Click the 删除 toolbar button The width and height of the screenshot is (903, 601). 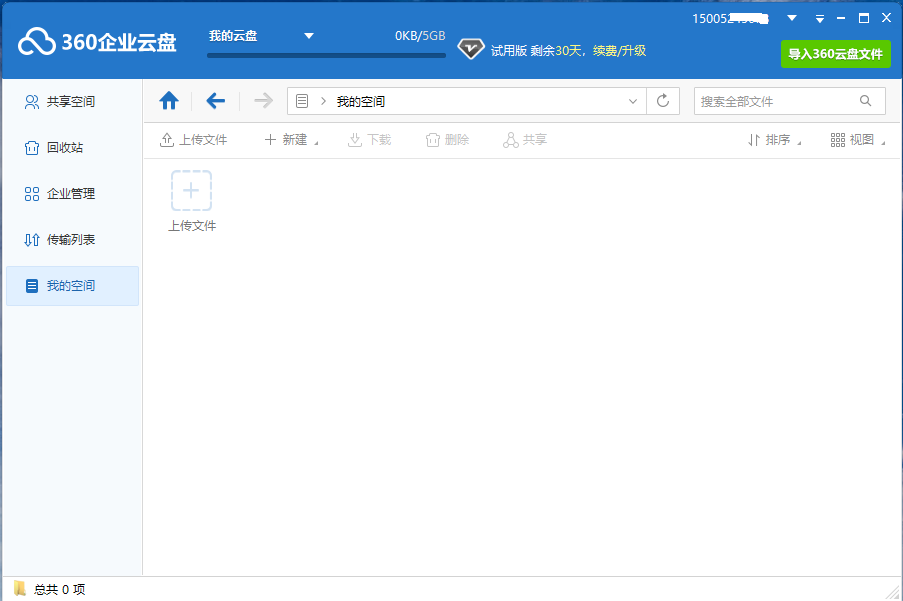click(447, 140)
